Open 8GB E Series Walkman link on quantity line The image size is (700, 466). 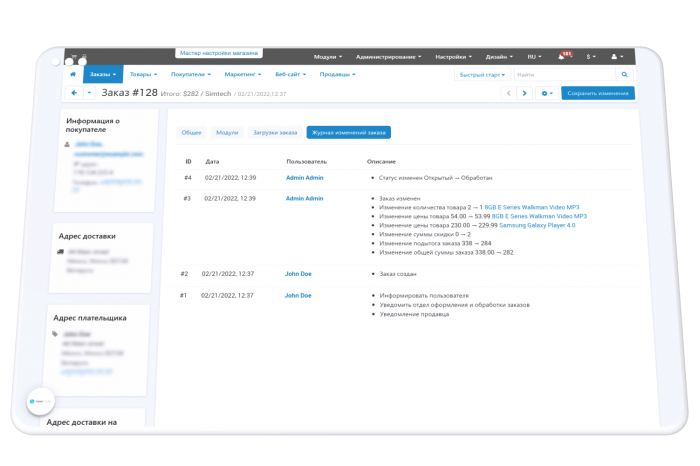pyautogui.click(x=532, y=207)
